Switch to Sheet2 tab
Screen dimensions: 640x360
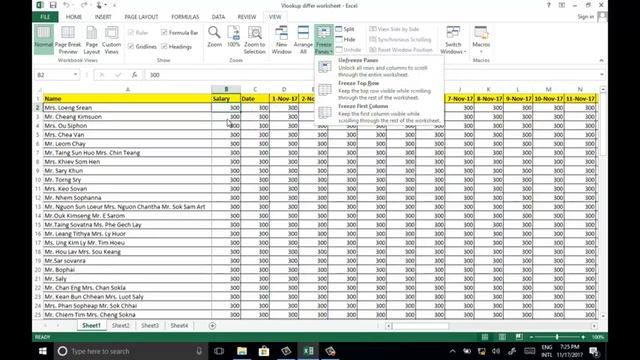click(x=121, y=326)
